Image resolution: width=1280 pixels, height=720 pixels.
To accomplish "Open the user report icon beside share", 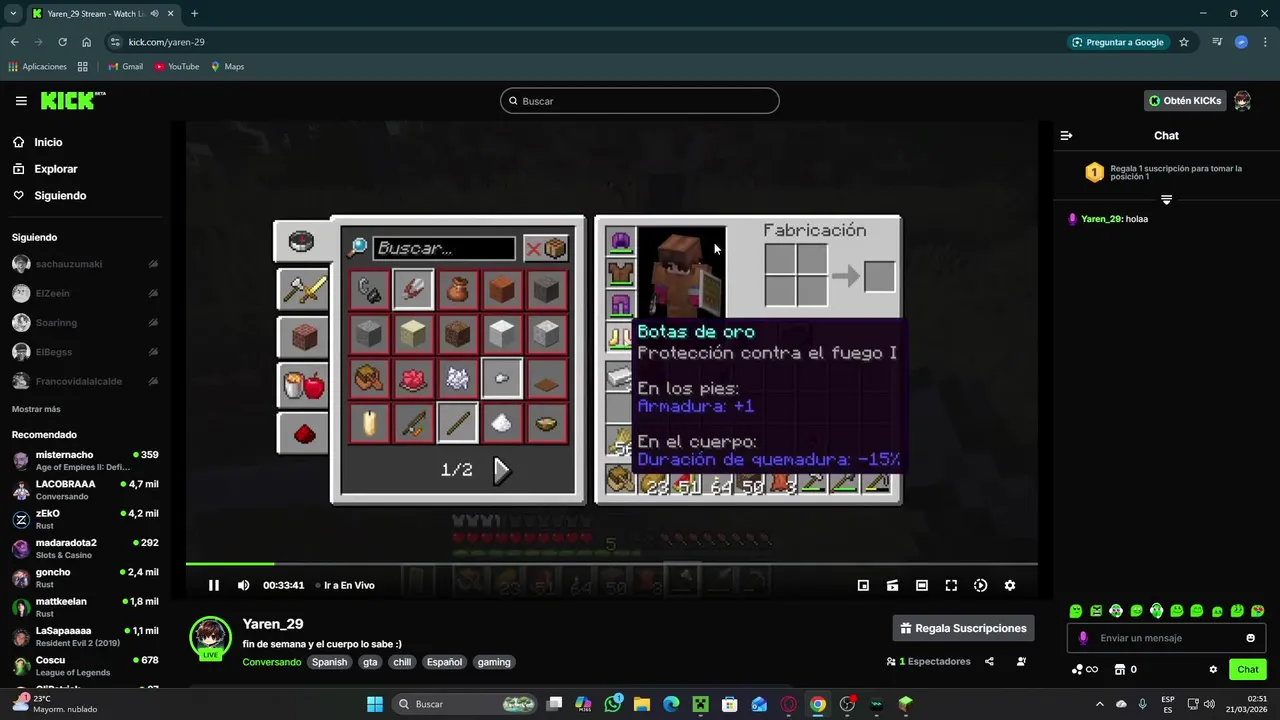I will [x=1021, y=661].
